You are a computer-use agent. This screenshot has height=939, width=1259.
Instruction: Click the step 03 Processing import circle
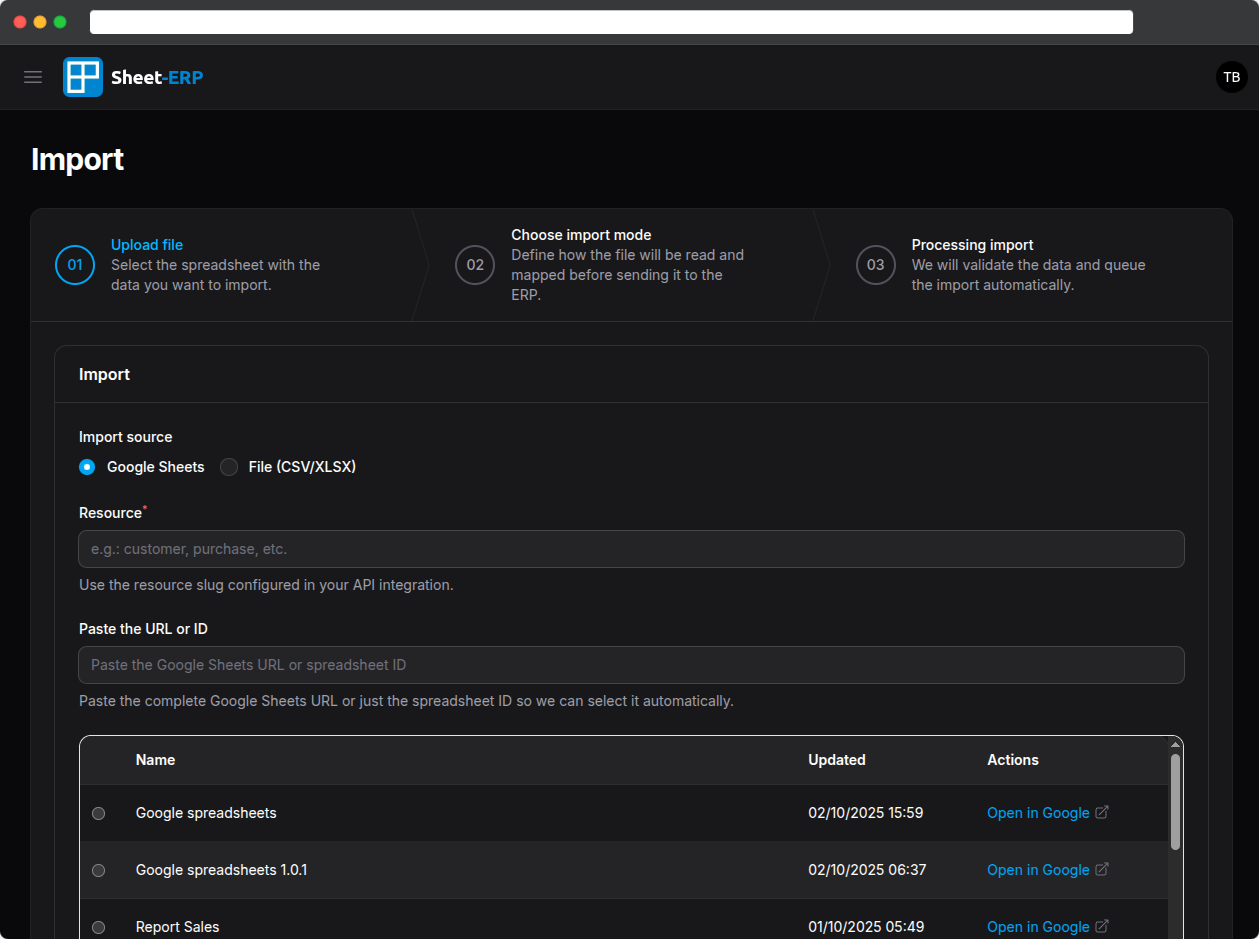coord(875,264)
